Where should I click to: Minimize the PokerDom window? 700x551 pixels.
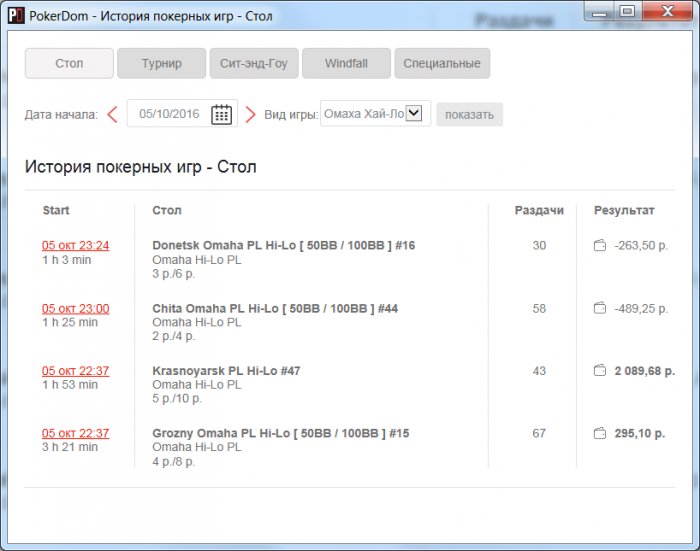600,11
